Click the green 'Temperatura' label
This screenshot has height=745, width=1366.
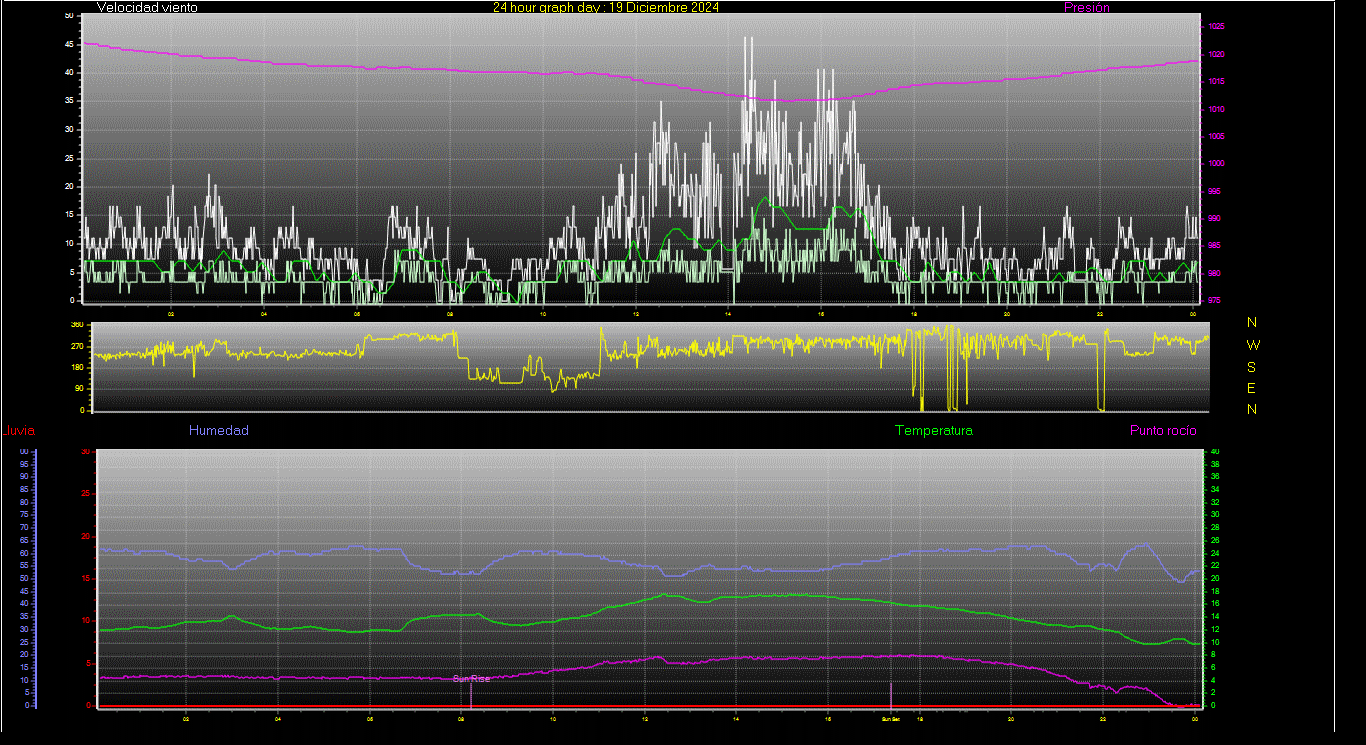[933, 431]
